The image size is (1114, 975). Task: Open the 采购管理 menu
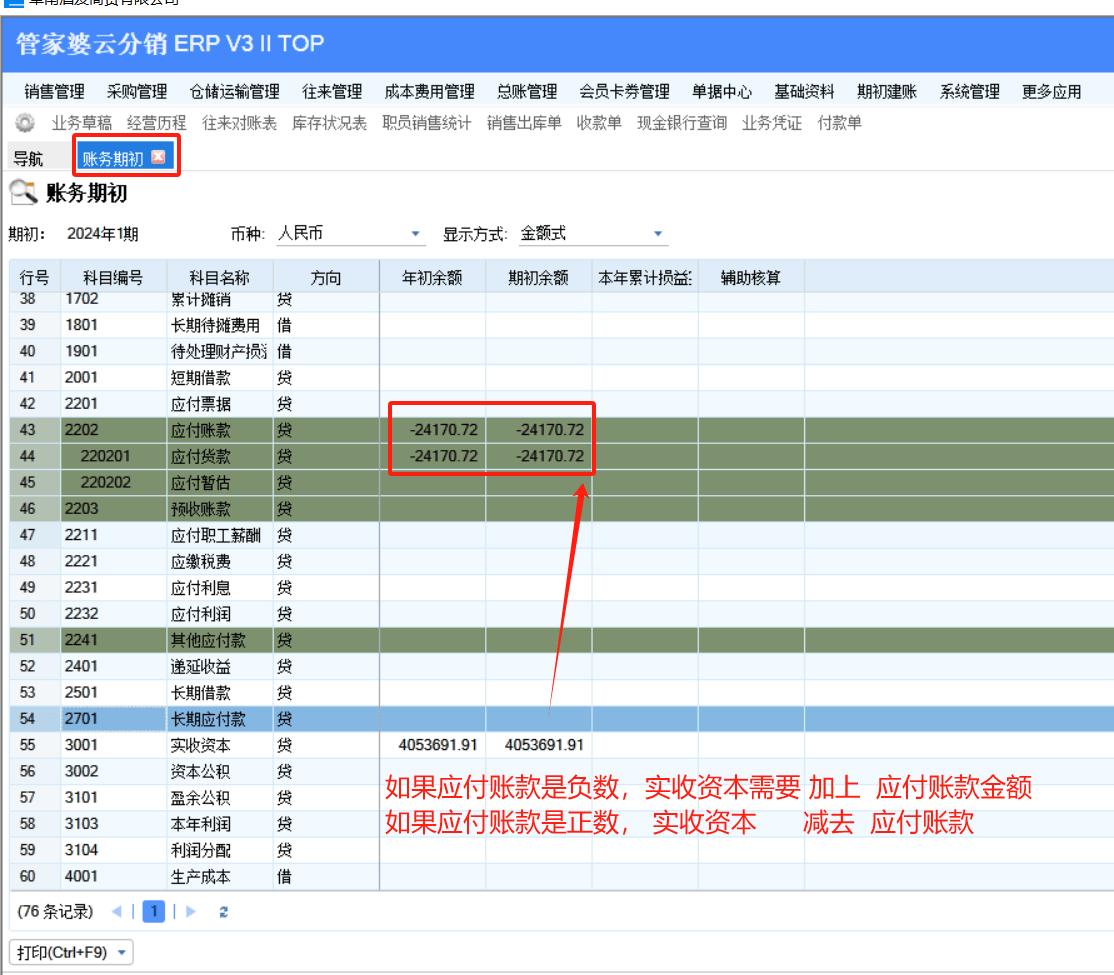coord(137,92)
